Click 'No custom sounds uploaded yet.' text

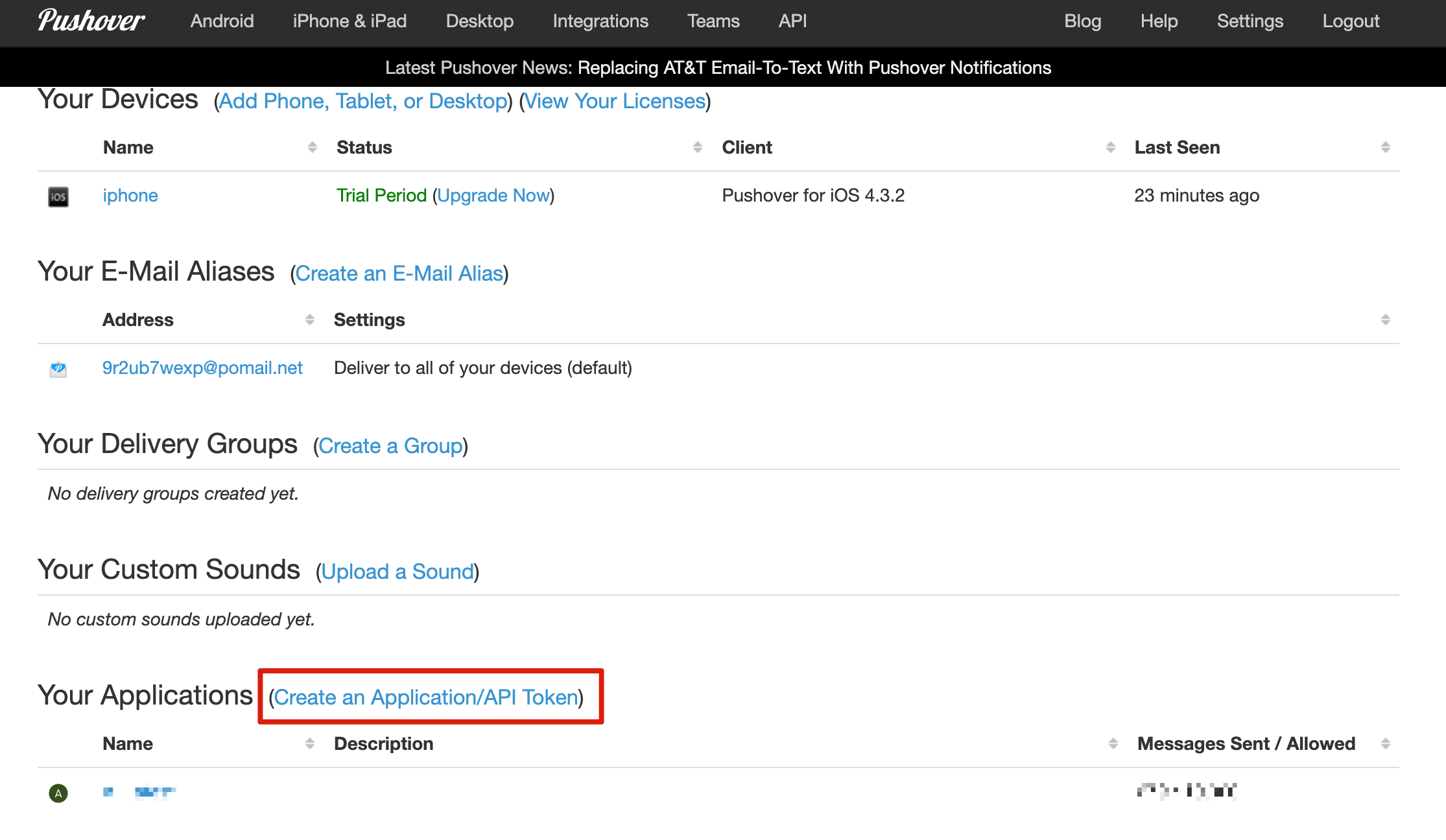click(181, 619)
